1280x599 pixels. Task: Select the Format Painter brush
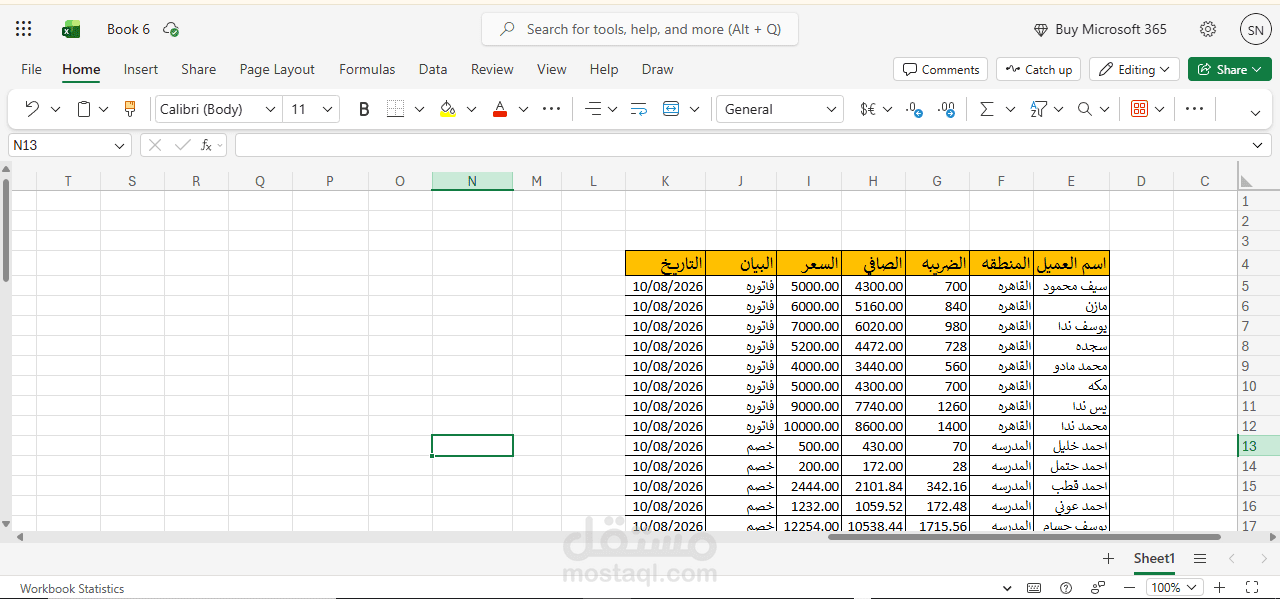[x=129, y=109]
